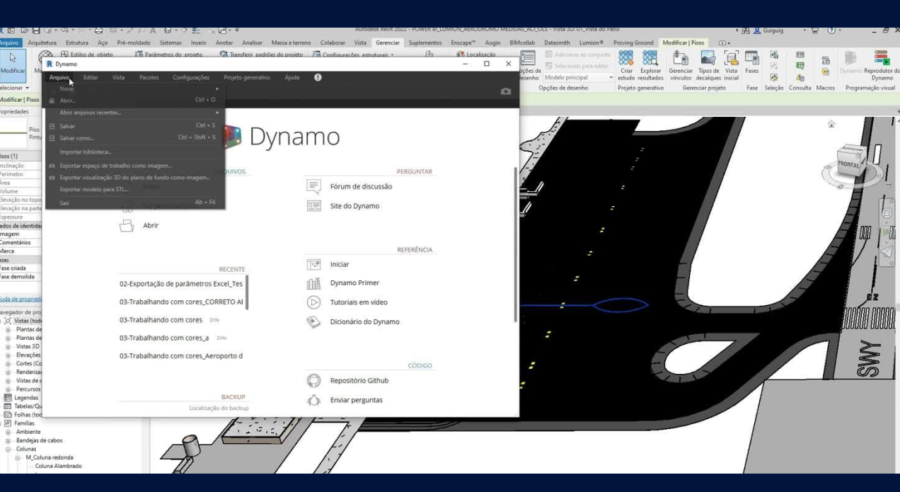
Task: Click the Fórum de discussão icon
Action: pos(313,186)
